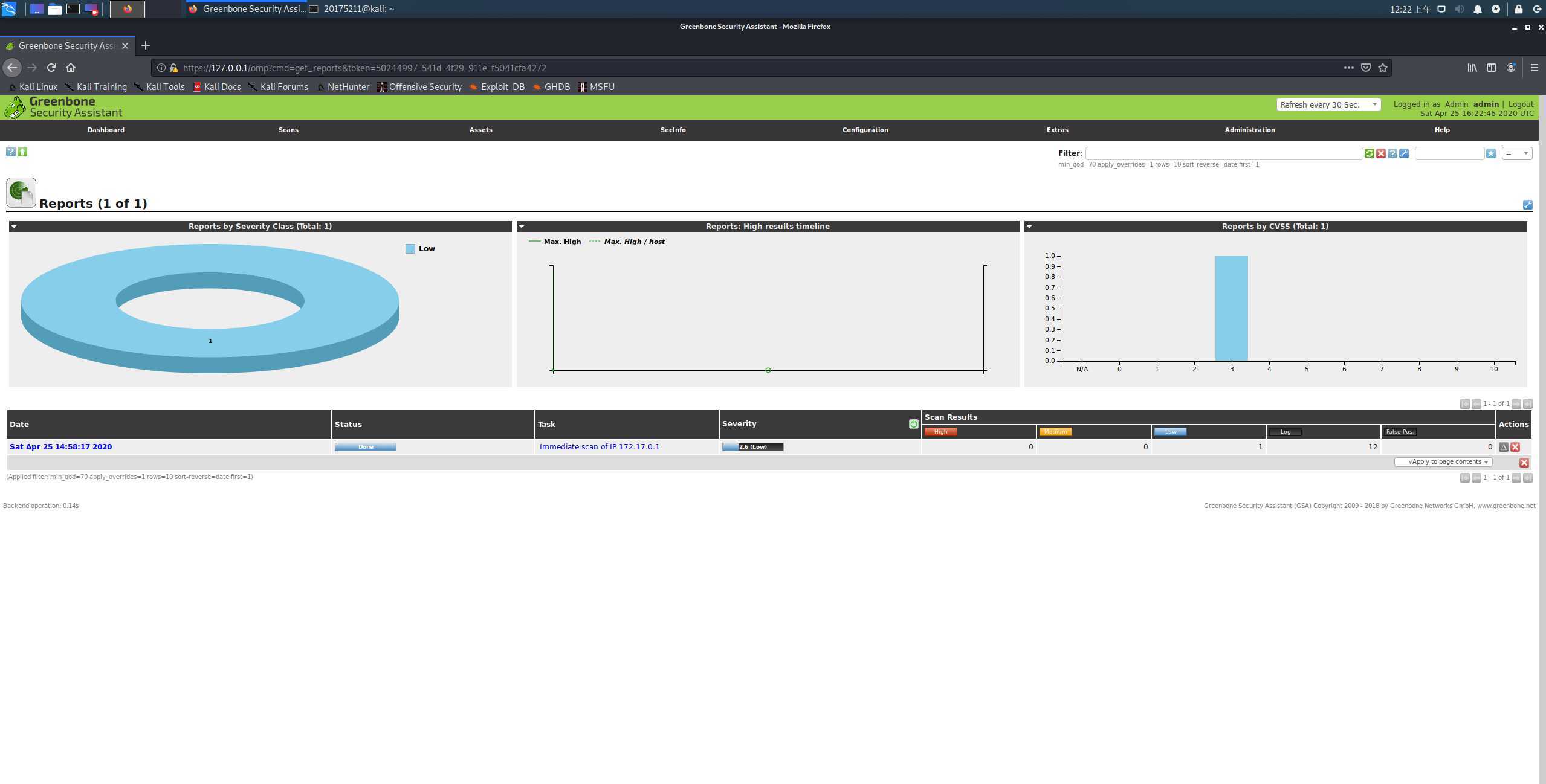The width and height of the screenshot is (1546, 784).
Task: Sort table by Status column header
Action: point(348,425)
